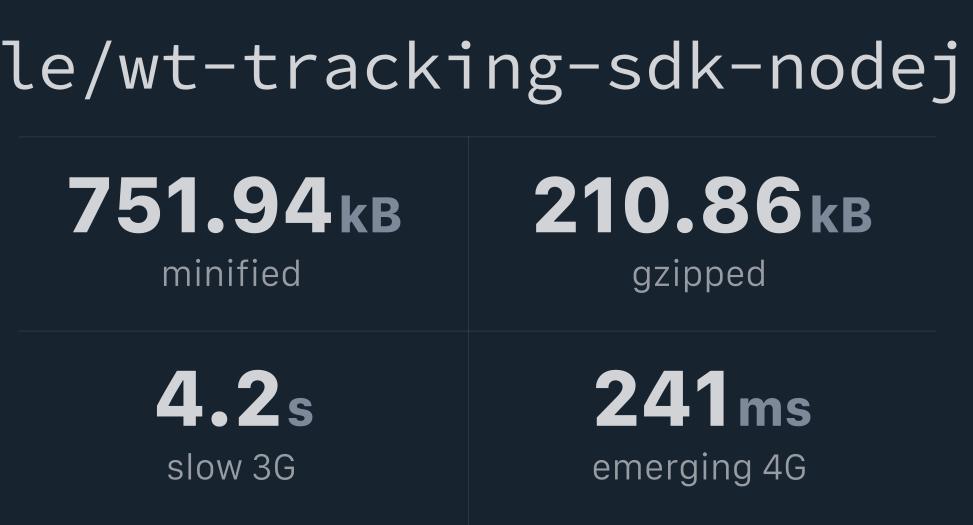
Task: Click the kB unit beside 210.86
Action: point(841,215)
